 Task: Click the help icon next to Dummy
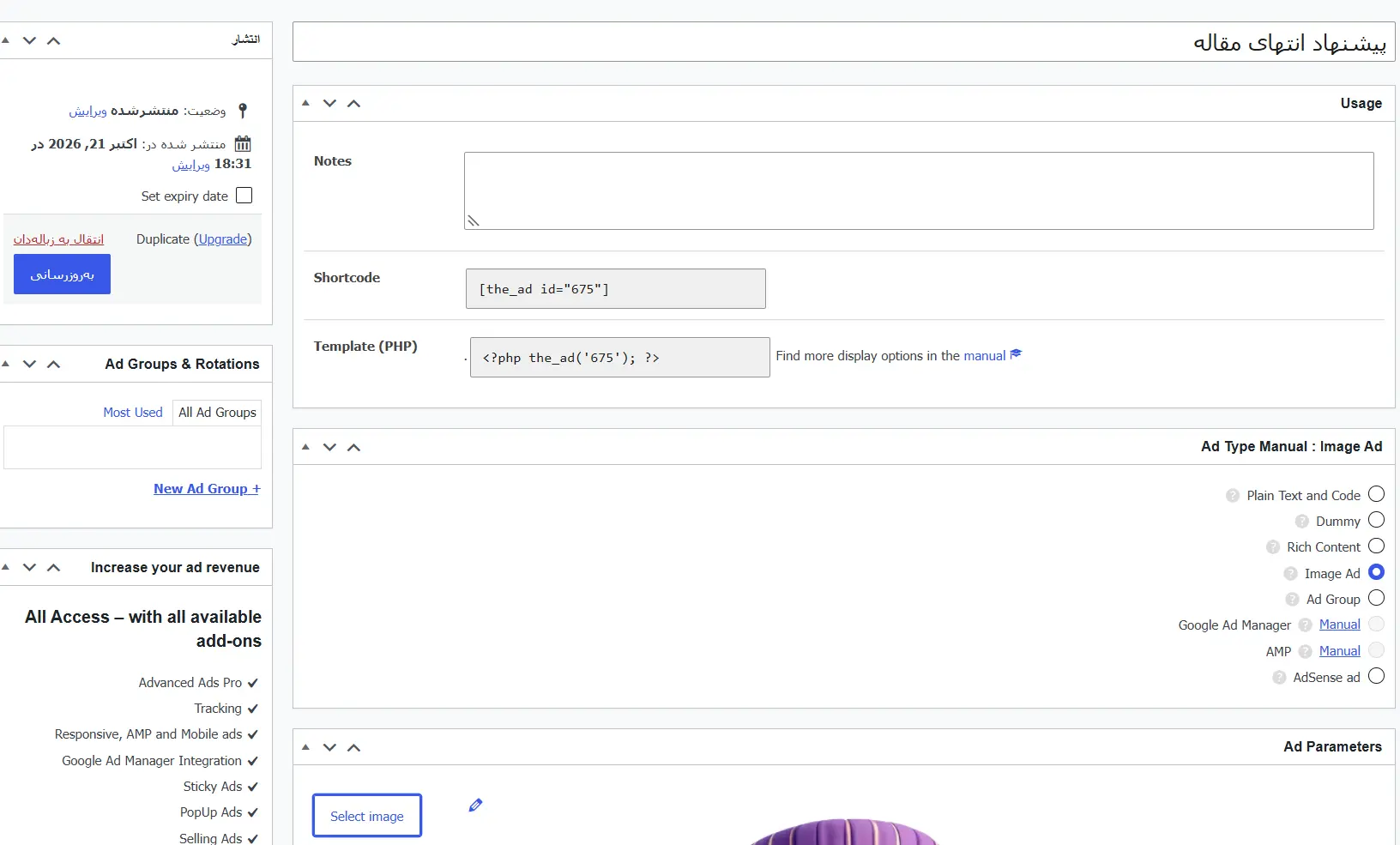(1302, 522)
